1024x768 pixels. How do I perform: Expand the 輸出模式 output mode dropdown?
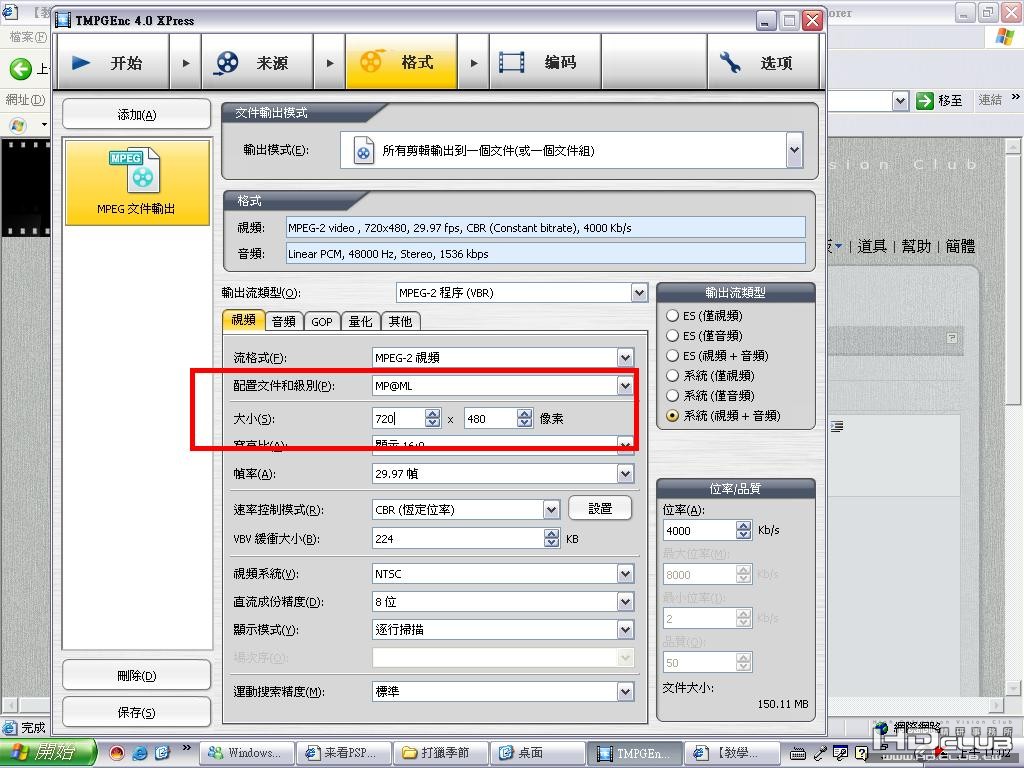coord(794,150)
